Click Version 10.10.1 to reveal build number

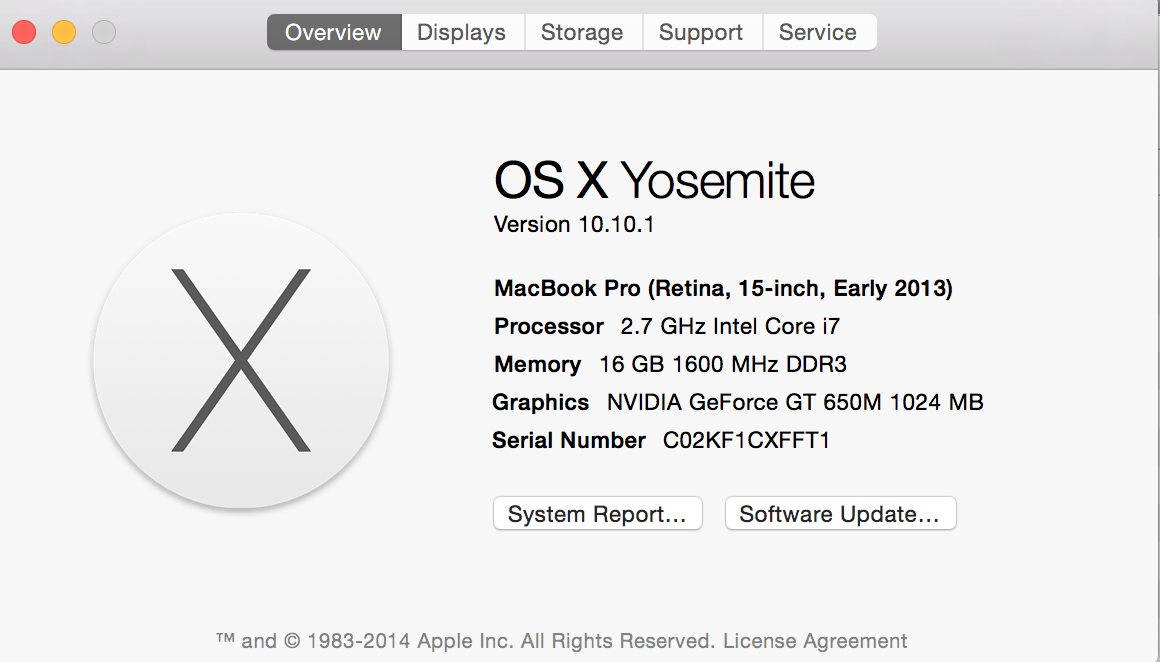[574, 224]
